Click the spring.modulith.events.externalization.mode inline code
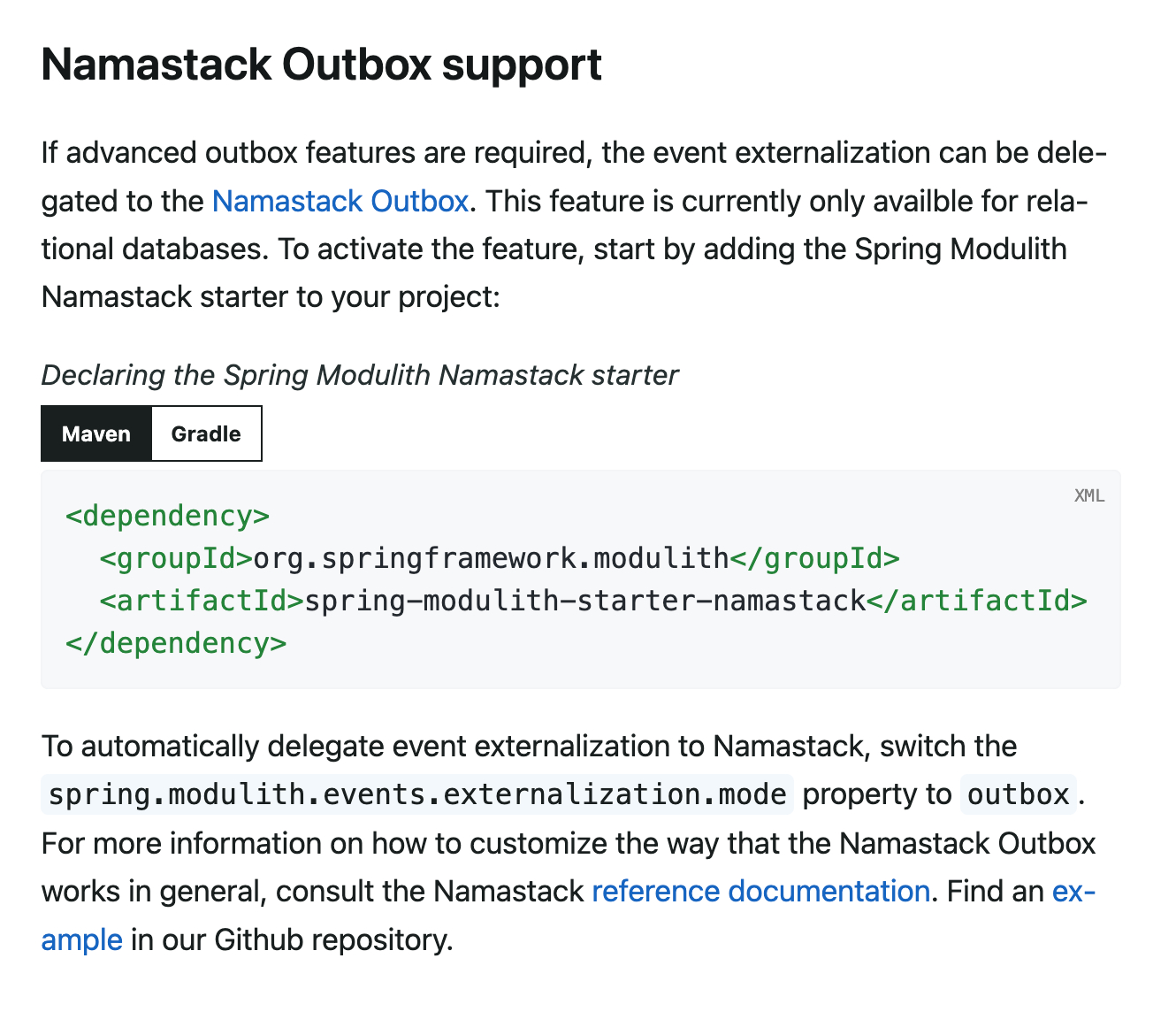Screen dimensions: 1176x1012 pos(417,794)
